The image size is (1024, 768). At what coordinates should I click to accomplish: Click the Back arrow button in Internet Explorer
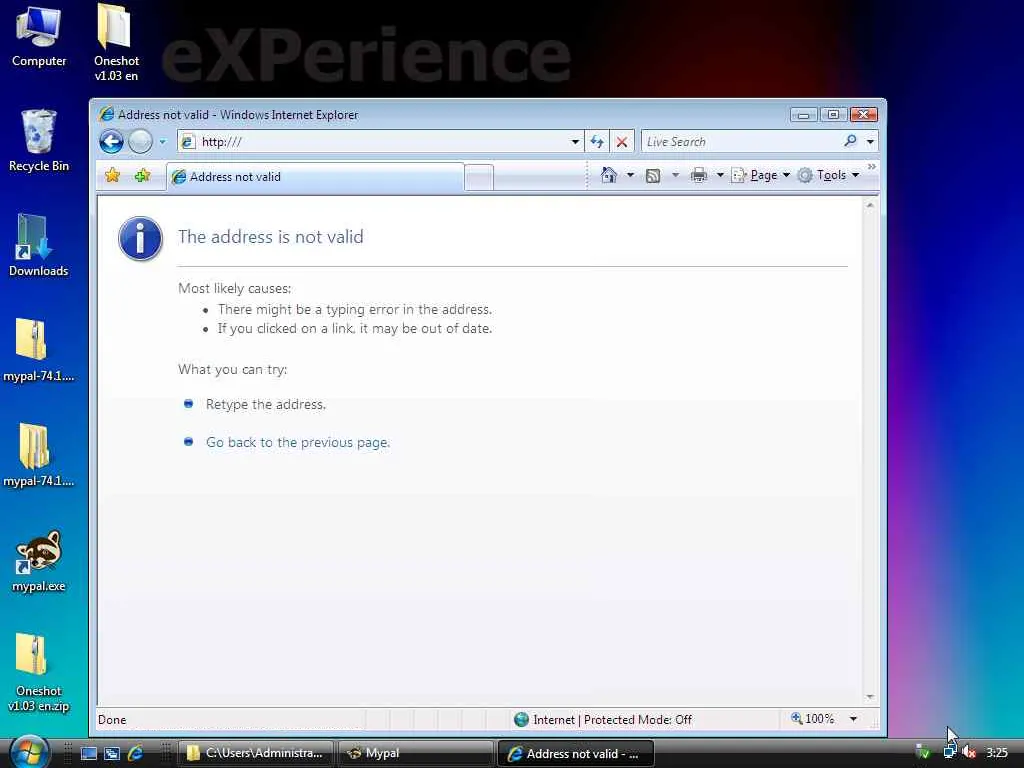coord(112,141)
